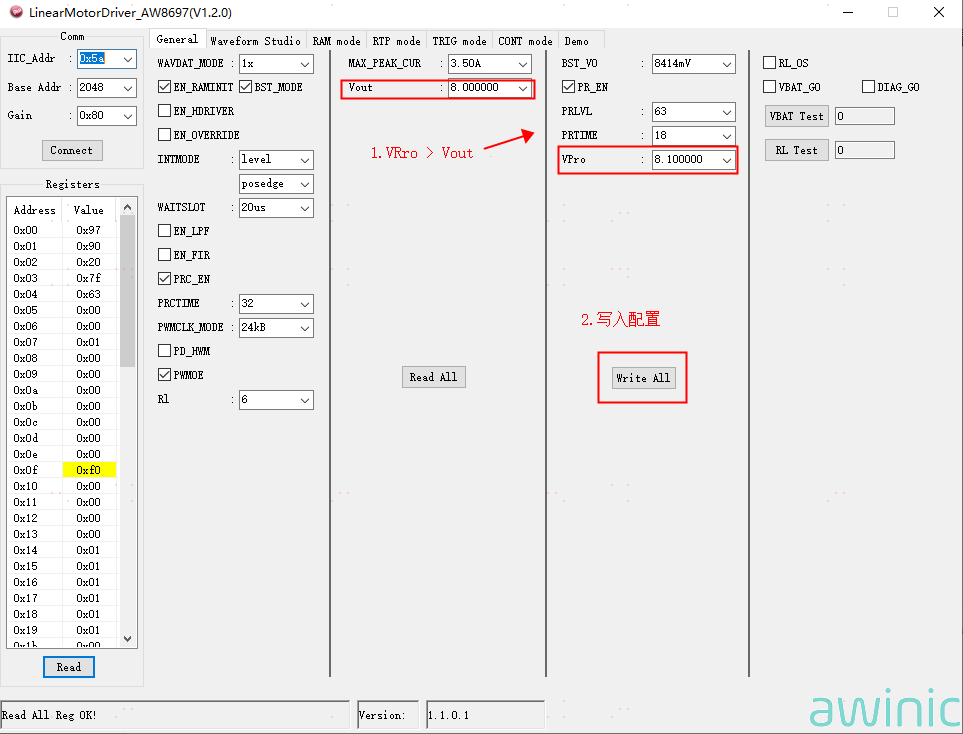Open the MAX_PEAK_CUR dropdown
This screenshot has height=734, width=963.
click(x=490, y=64)
